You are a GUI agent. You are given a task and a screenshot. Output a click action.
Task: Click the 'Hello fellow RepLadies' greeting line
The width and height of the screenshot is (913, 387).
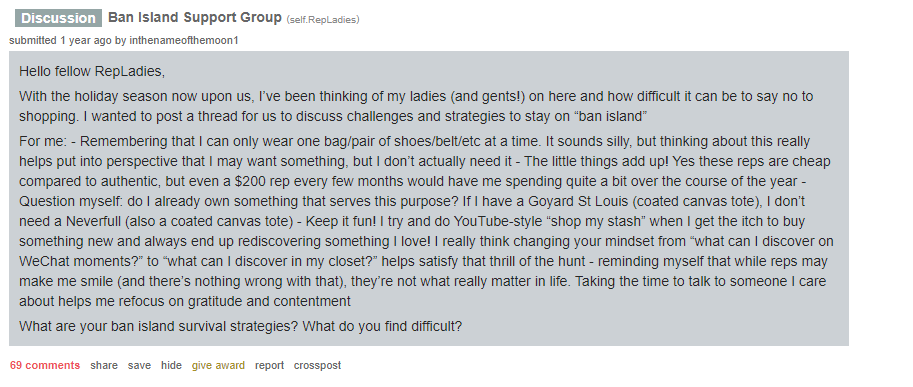pyautogui.click(x=92, y=72)
